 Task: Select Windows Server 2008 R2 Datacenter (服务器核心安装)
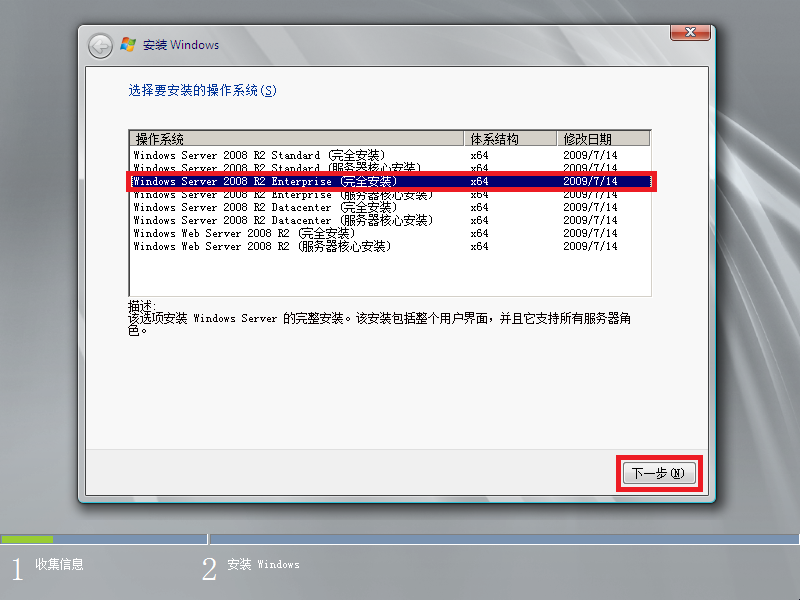coord(390,220)
